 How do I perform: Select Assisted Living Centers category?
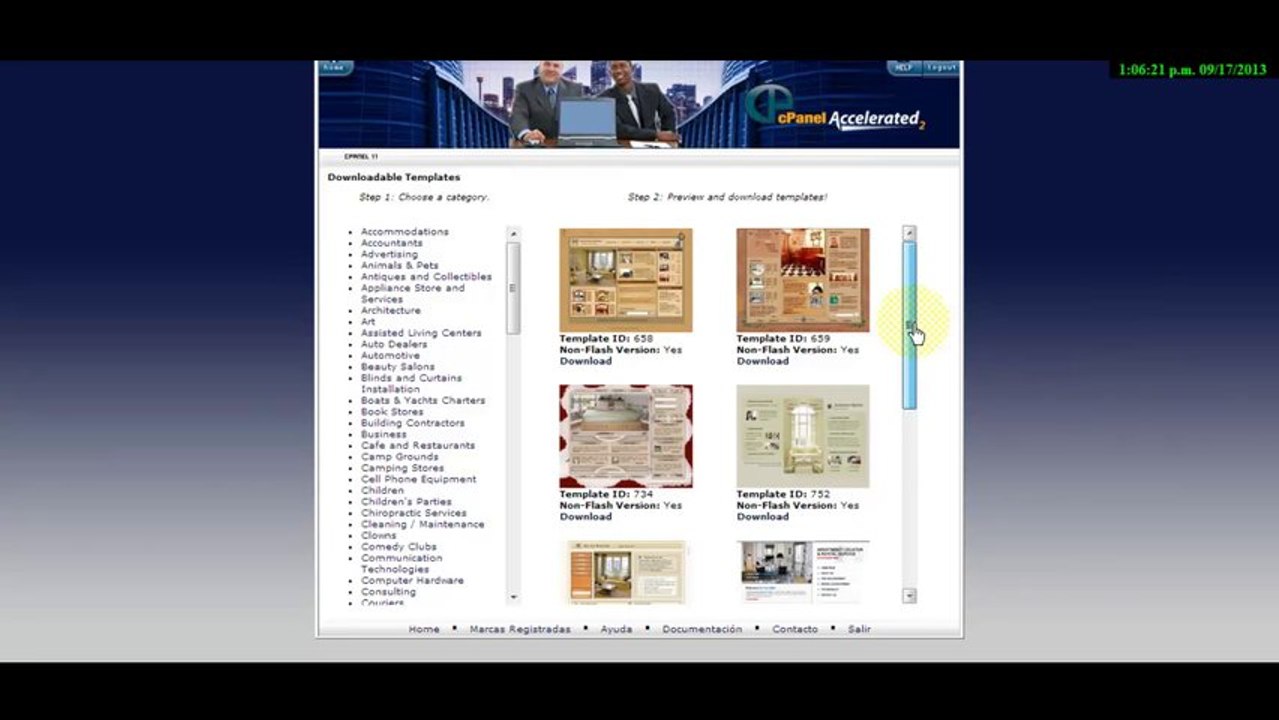coord(421,333)
